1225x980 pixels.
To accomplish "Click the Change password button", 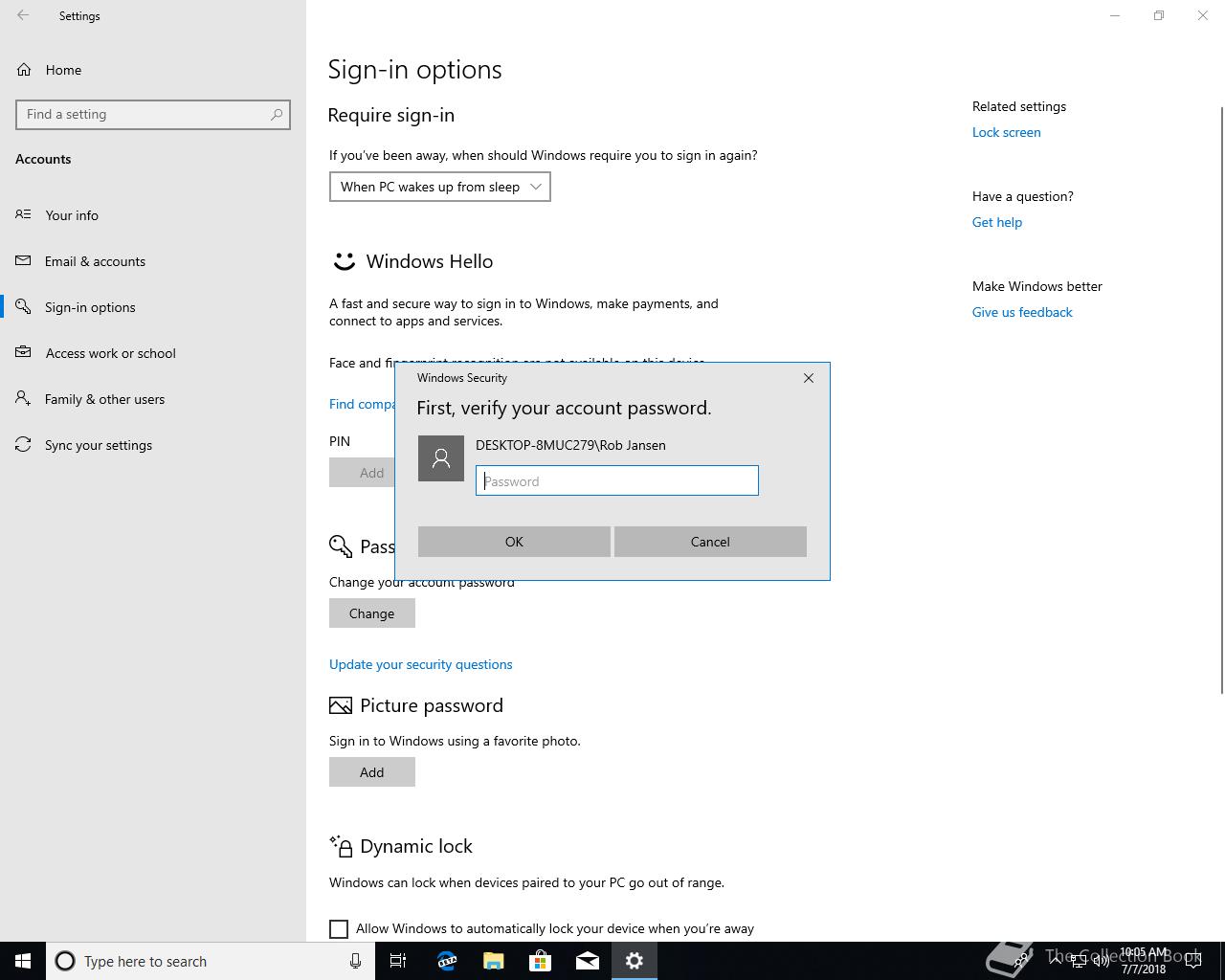I will pos(372,613).
